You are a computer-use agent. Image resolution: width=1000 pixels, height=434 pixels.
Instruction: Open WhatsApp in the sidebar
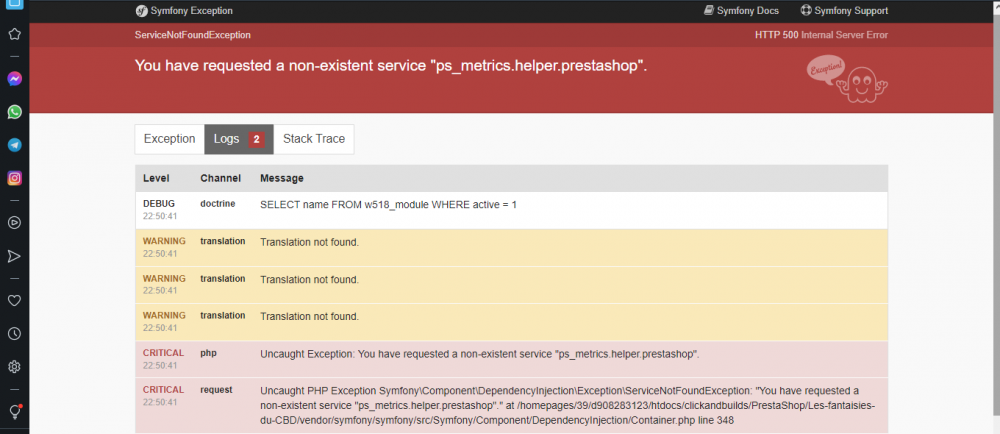(x=15, y=112)
